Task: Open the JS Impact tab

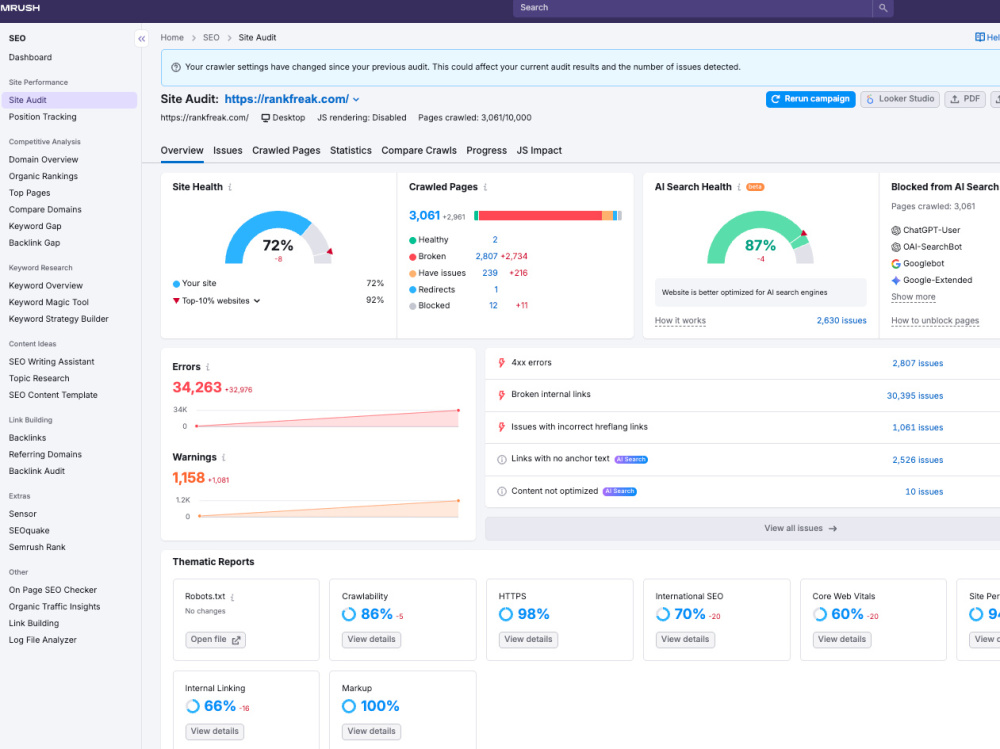Action: point(539,151)
